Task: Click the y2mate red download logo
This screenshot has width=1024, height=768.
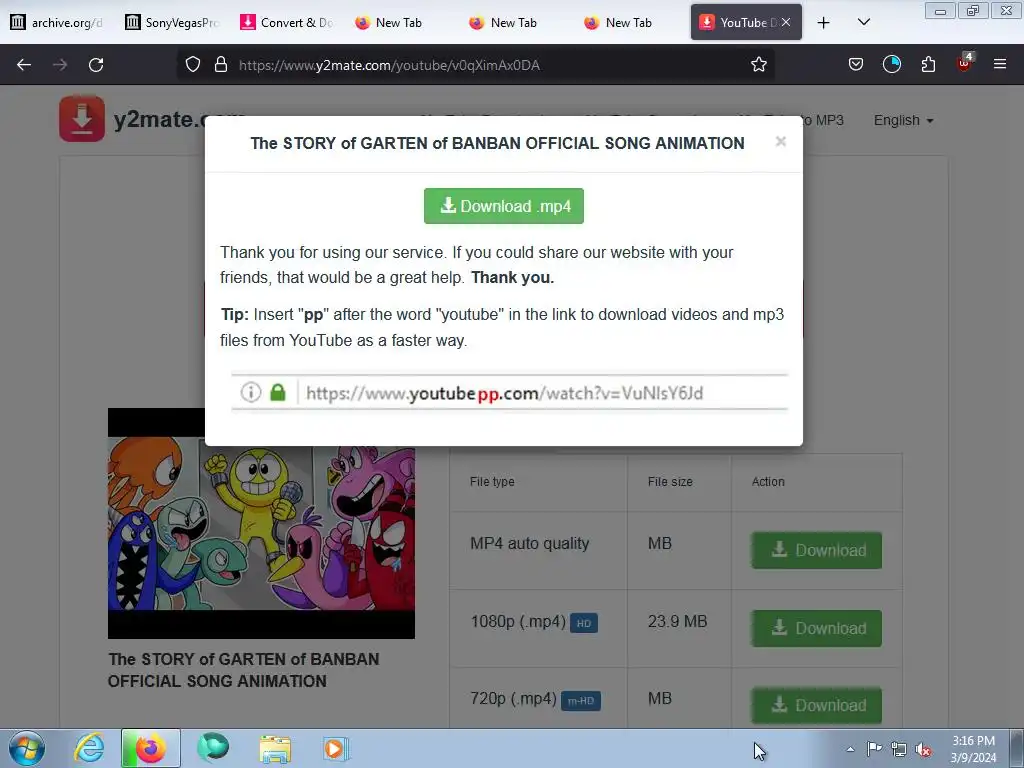Action: tap(82, 119)
